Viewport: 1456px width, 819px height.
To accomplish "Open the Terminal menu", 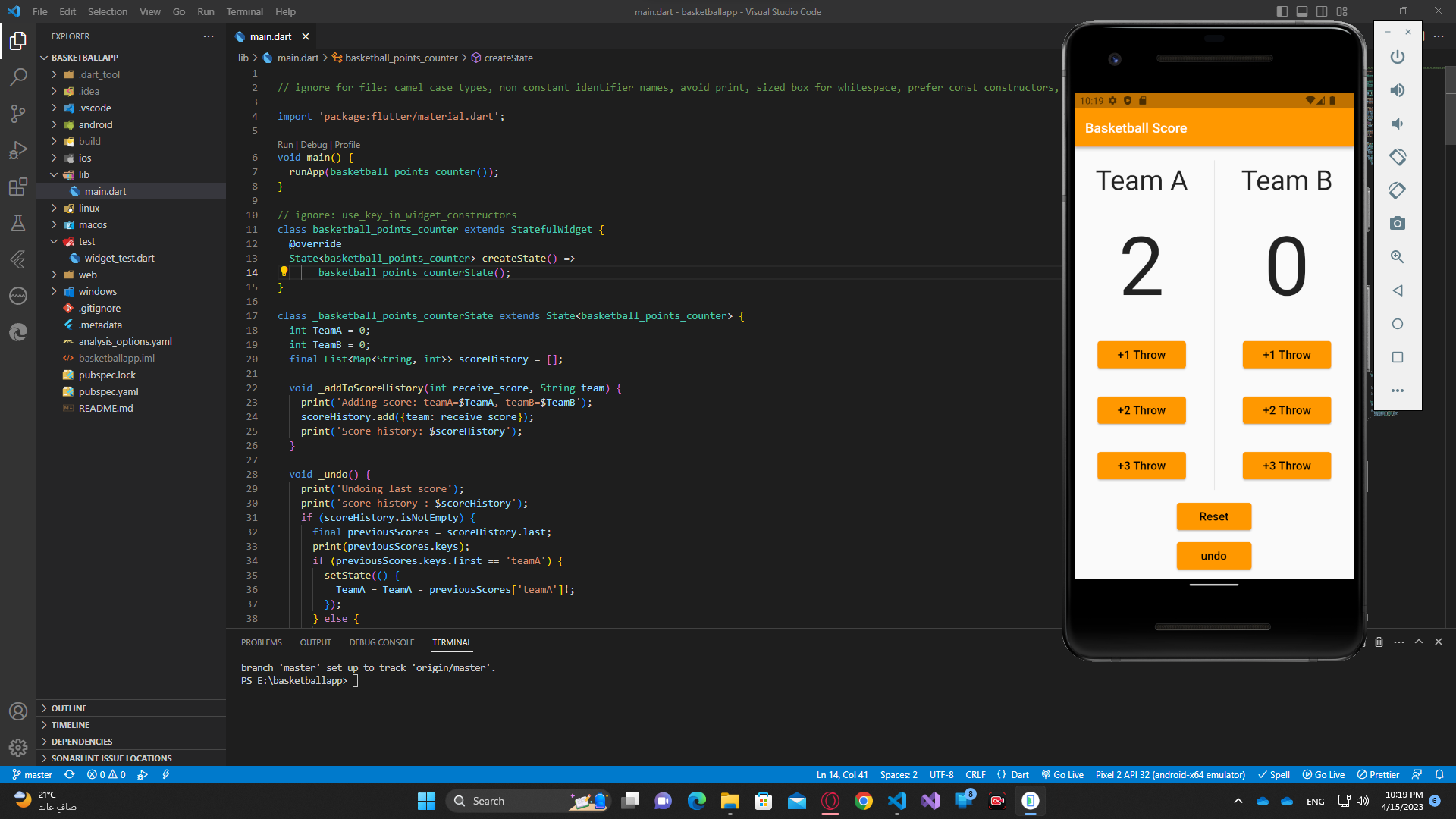I will (x=244, y=11).
